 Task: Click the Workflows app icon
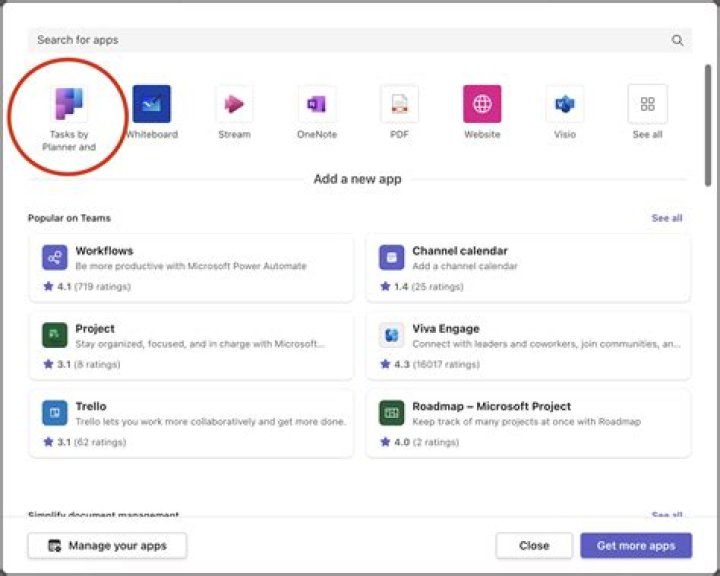point(55,257)
